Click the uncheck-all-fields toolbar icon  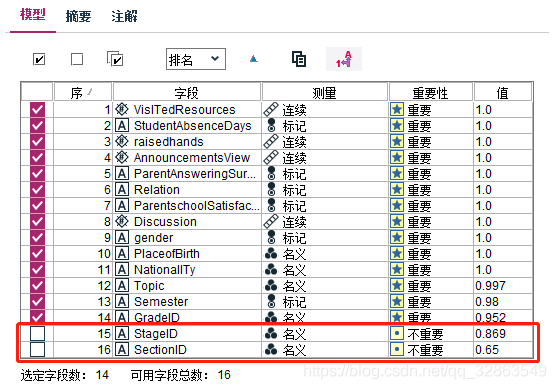[77, 59]
